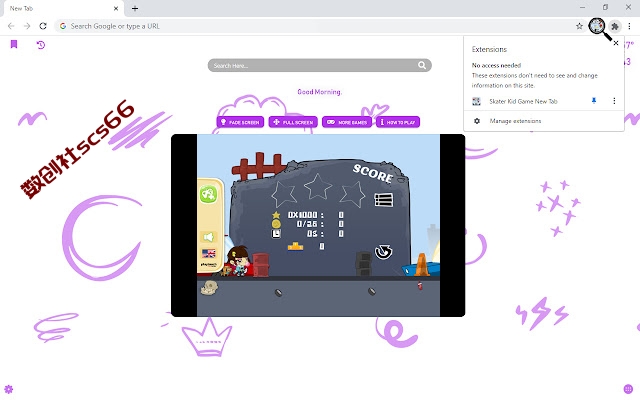Close the Extensions popup
640x400 pixels.
616,43
